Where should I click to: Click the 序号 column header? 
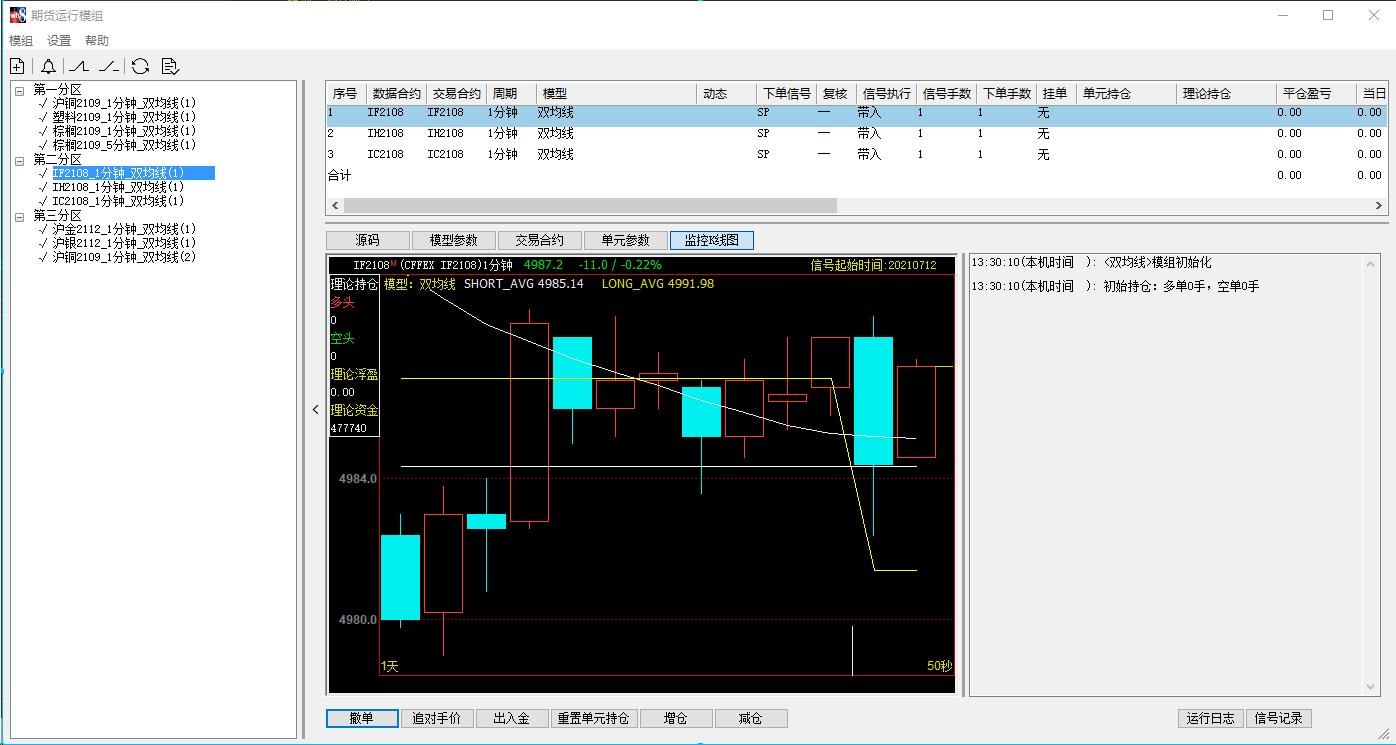pos(344,93)
